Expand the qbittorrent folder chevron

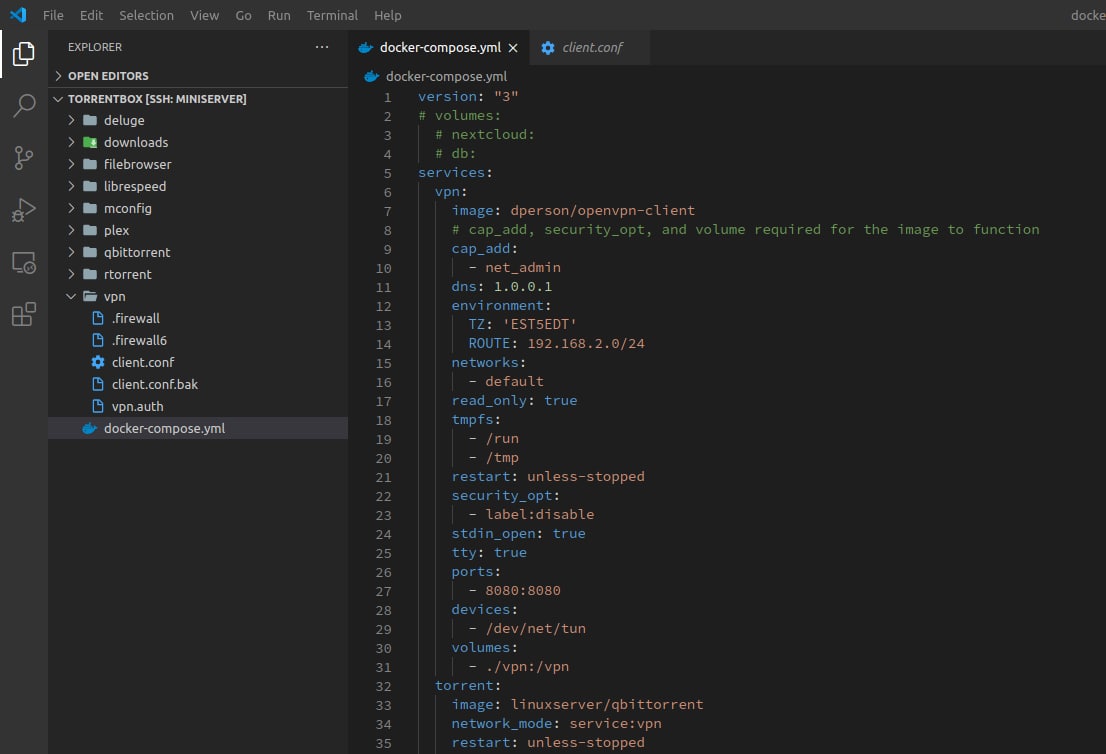tap(71, 252)
